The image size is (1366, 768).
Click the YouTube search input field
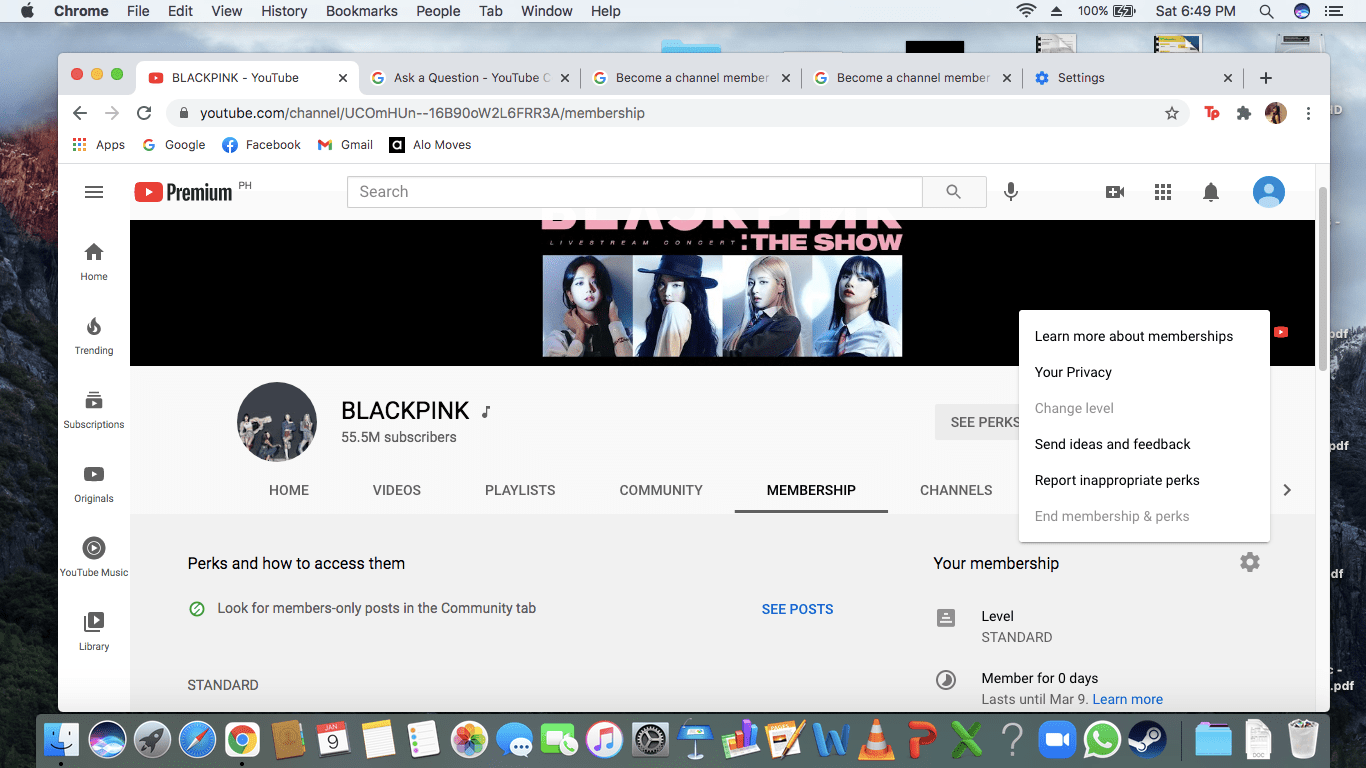point(635,192)
